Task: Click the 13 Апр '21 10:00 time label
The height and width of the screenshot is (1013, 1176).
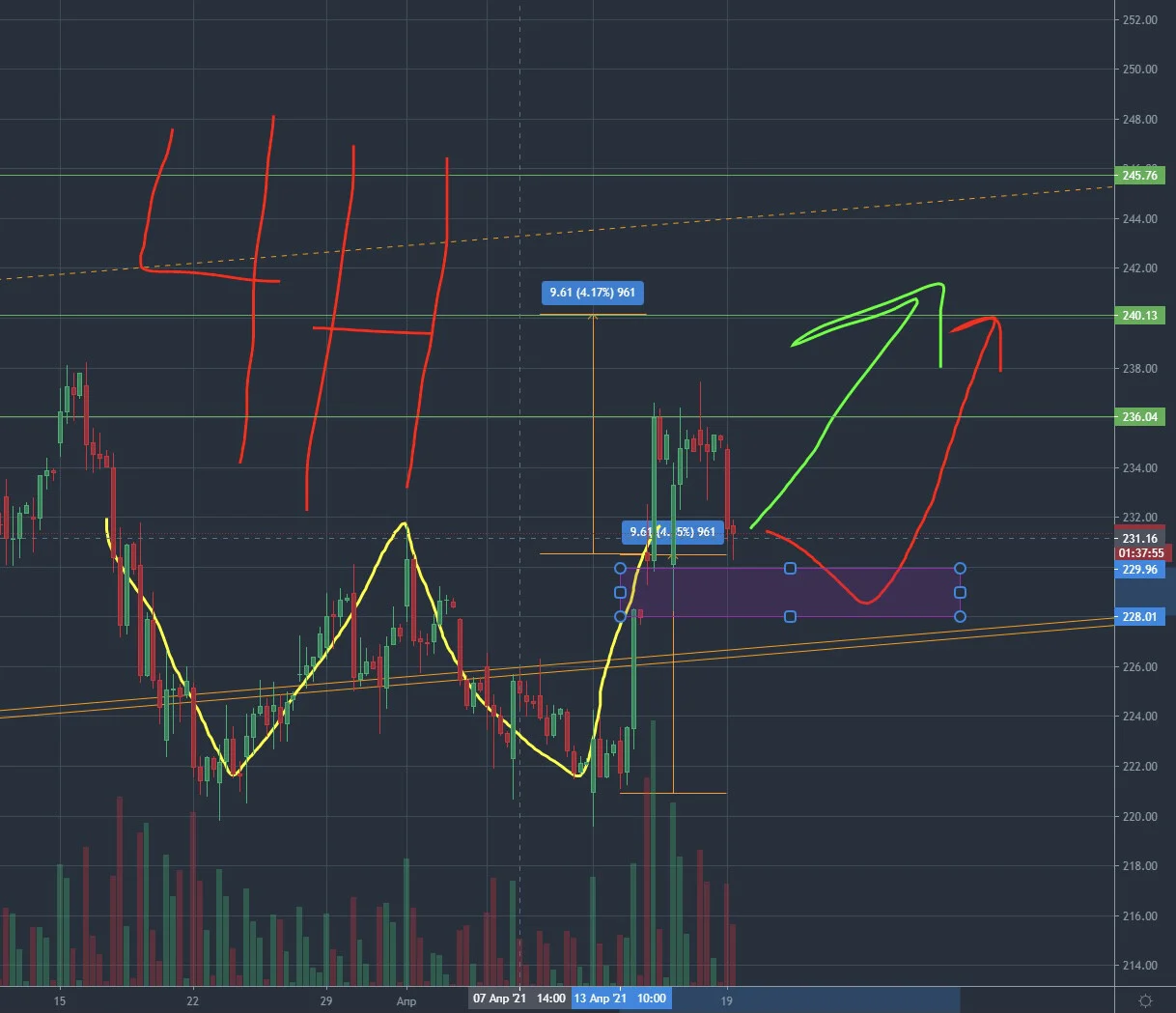Action: coord(620,999)
